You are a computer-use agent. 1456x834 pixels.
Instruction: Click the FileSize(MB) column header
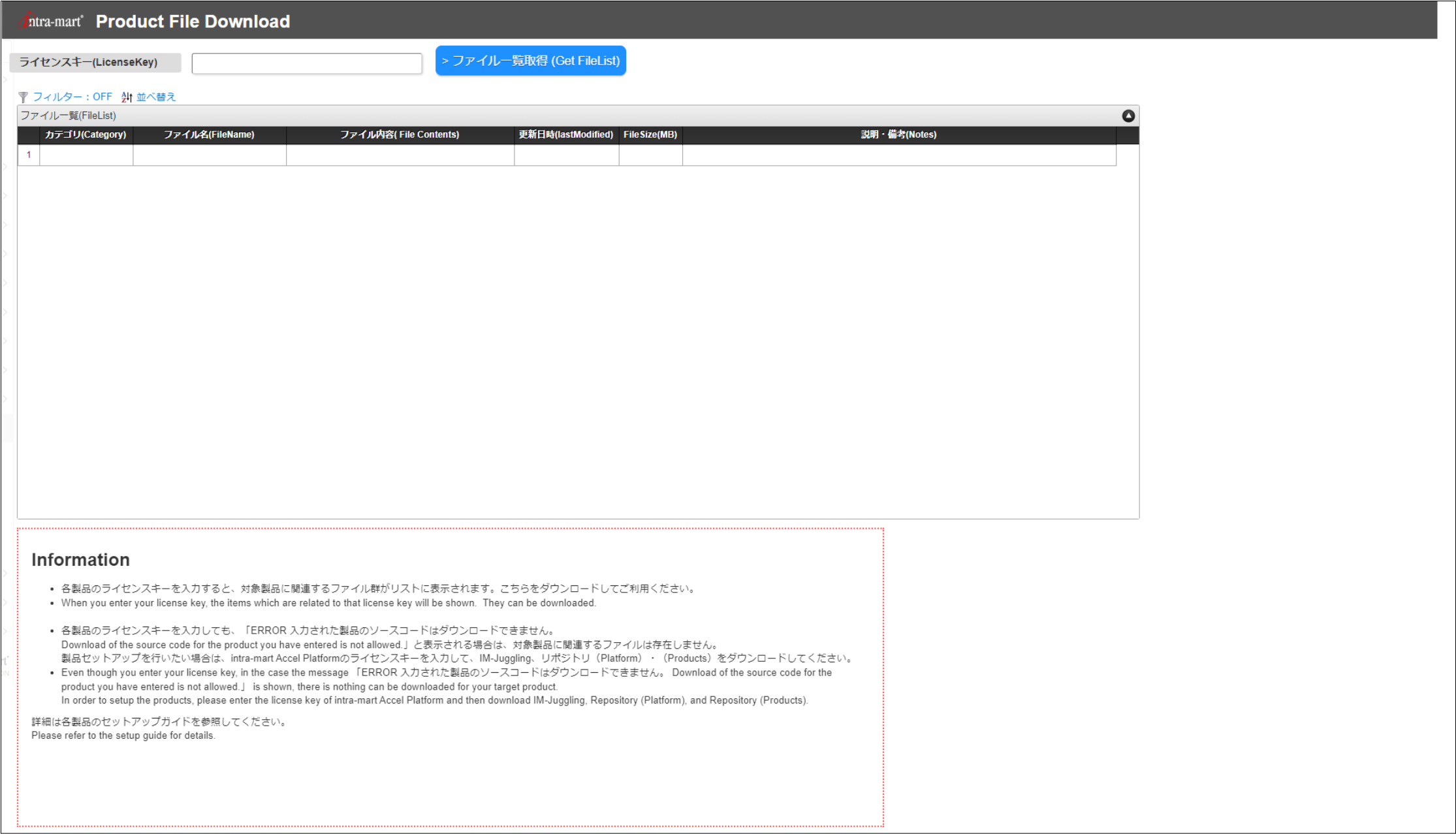pos(650,134)
